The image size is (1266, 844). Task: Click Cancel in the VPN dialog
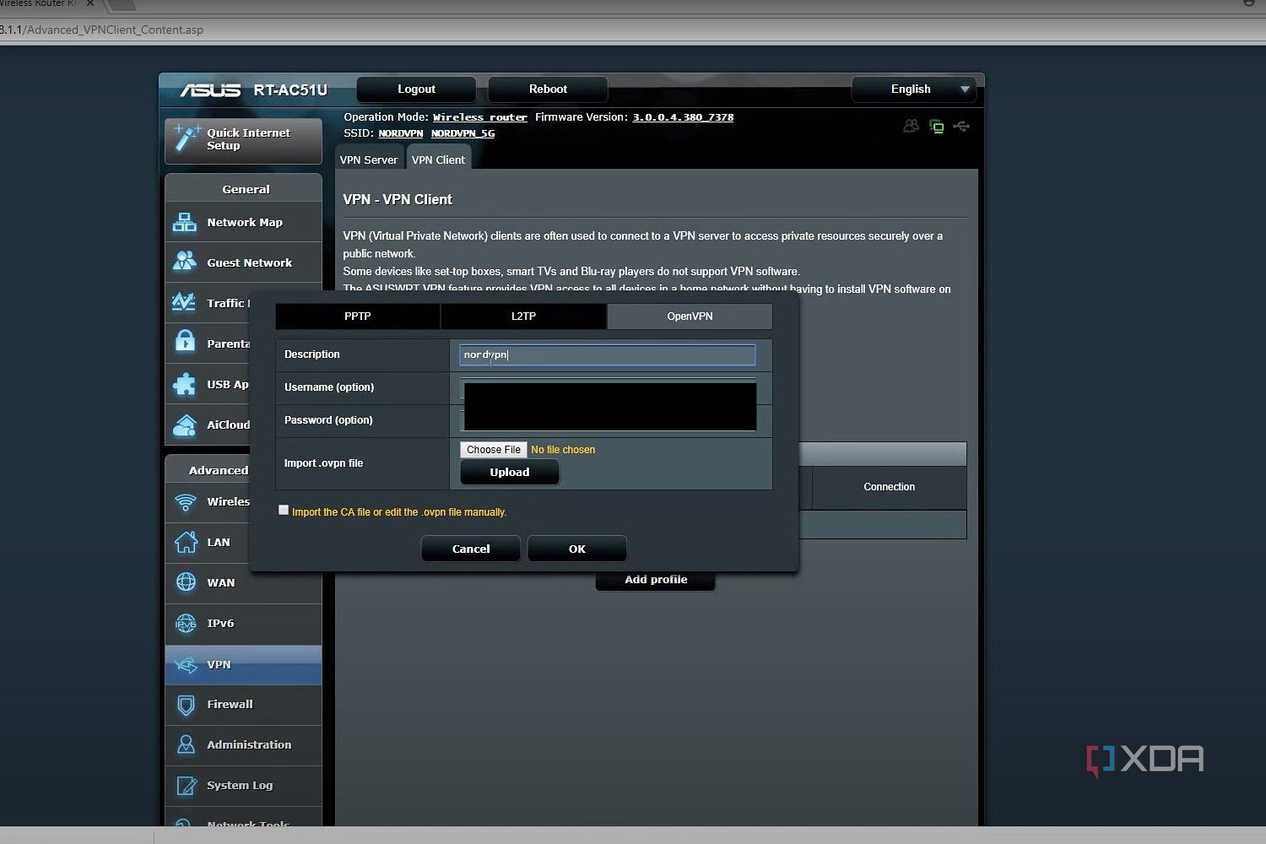click(x=471, y=548)
